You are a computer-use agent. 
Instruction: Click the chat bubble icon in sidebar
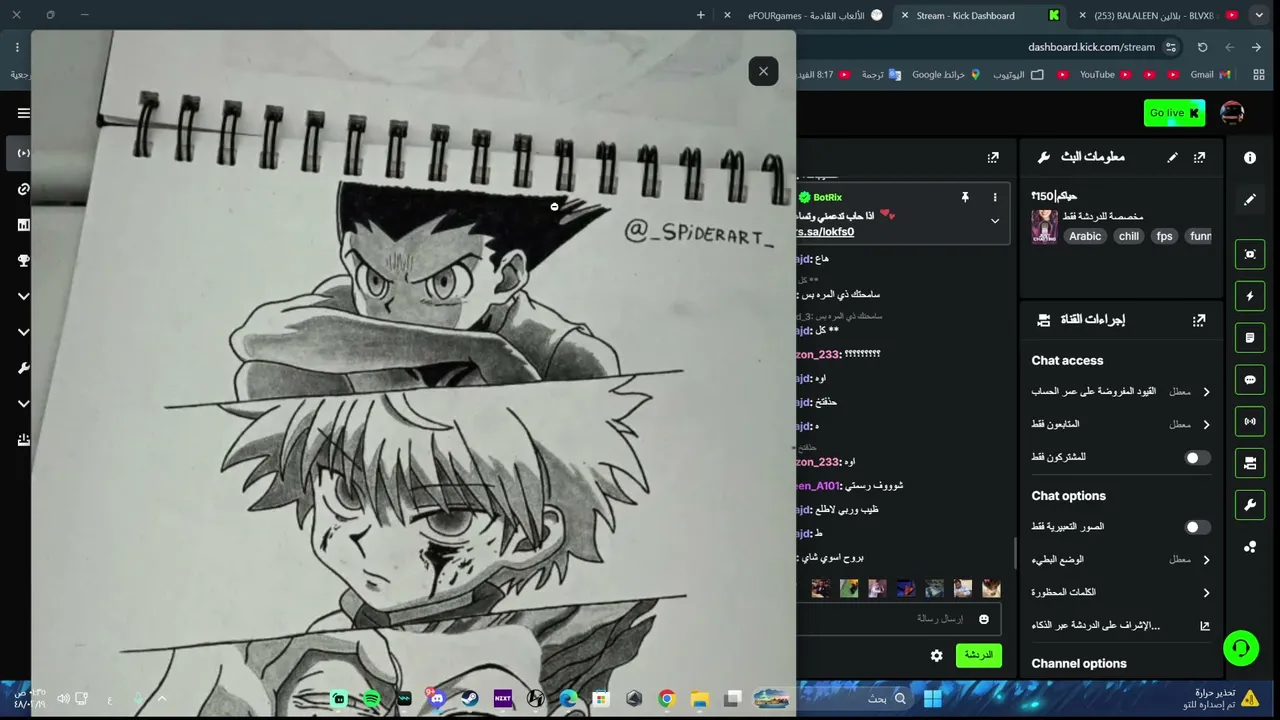[1250, 380]
